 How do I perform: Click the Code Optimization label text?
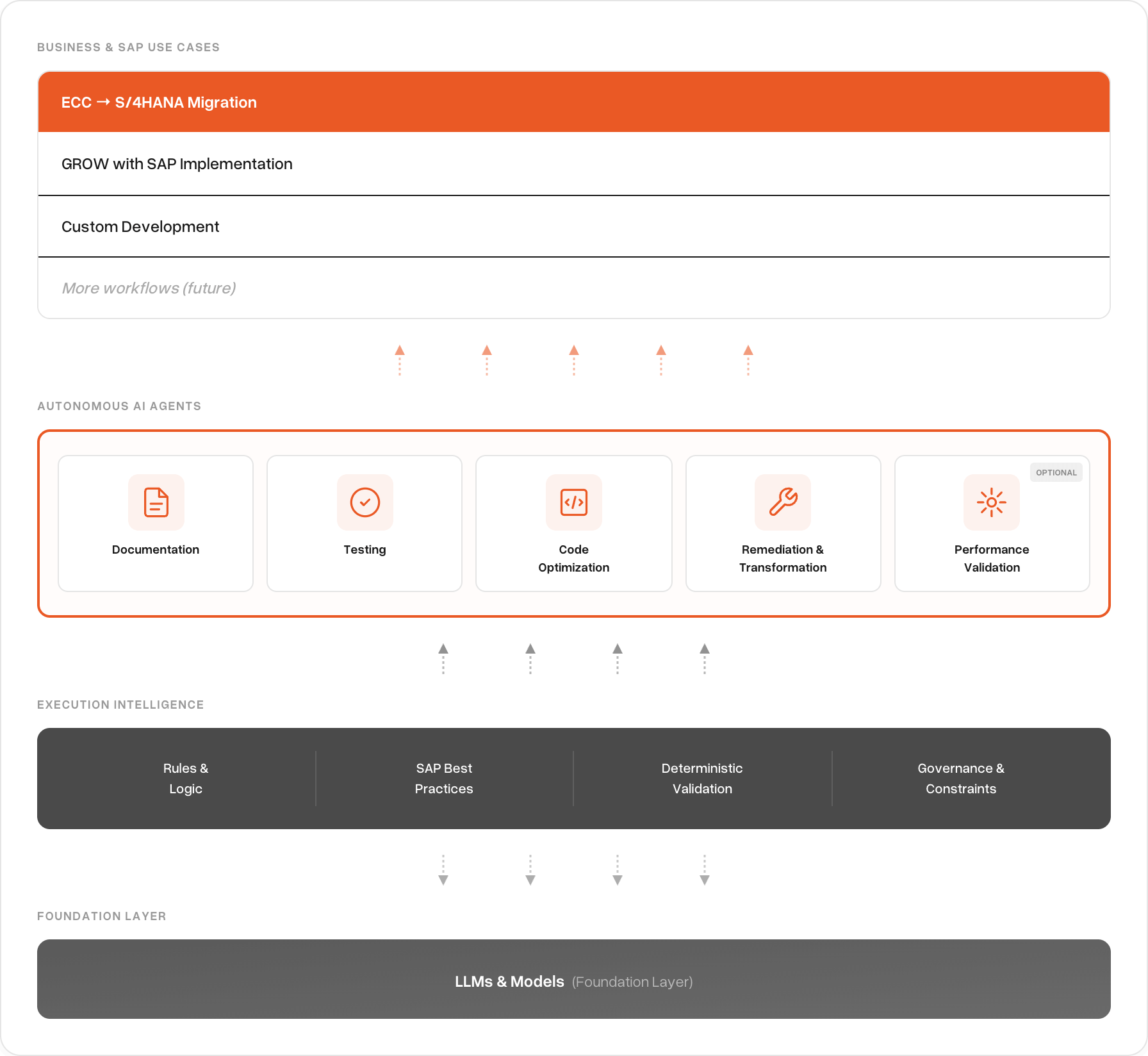coord(574,558)
